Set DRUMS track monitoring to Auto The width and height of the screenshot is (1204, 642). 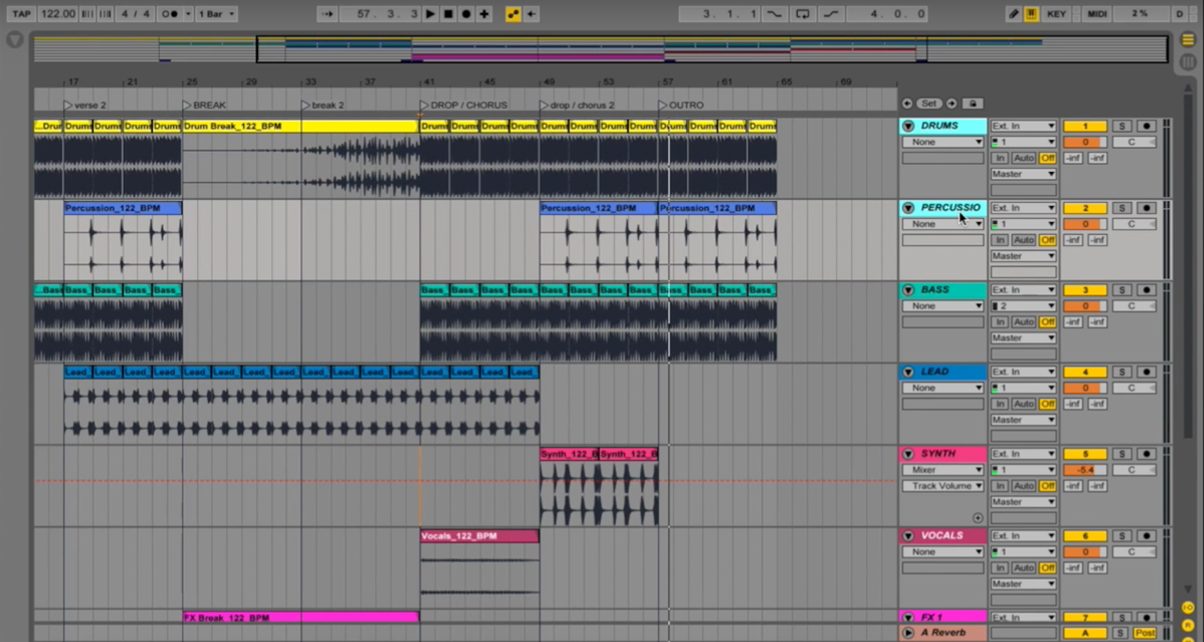pyautogui.click(x=1024, y=157)
